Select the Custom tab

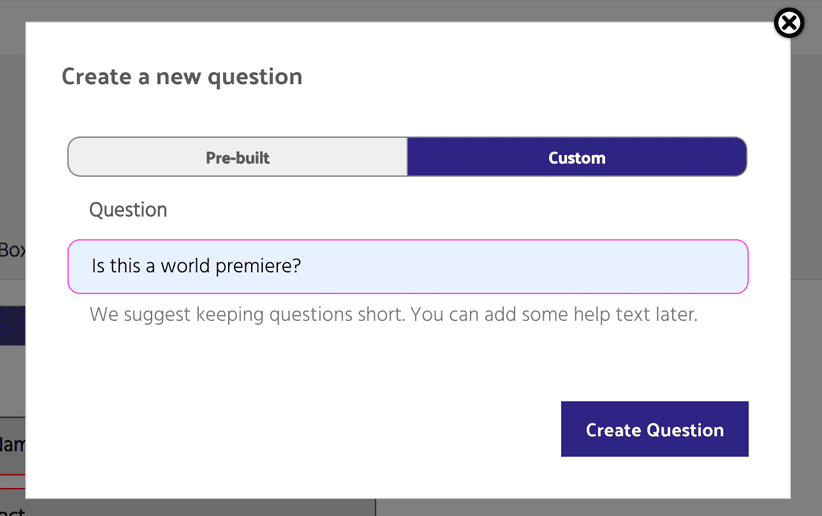click(577, 157)
